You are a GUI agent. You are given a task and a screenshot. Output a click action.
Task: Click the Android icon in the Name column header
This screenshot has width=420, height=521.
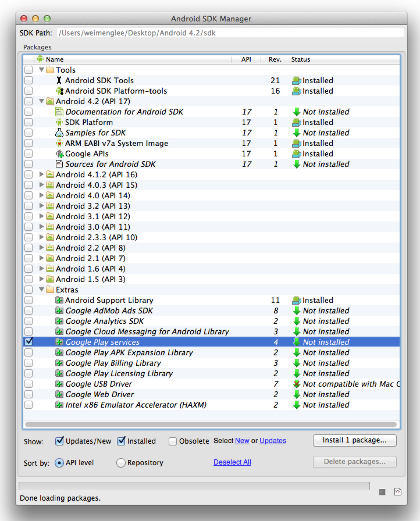tap(40, 59)
